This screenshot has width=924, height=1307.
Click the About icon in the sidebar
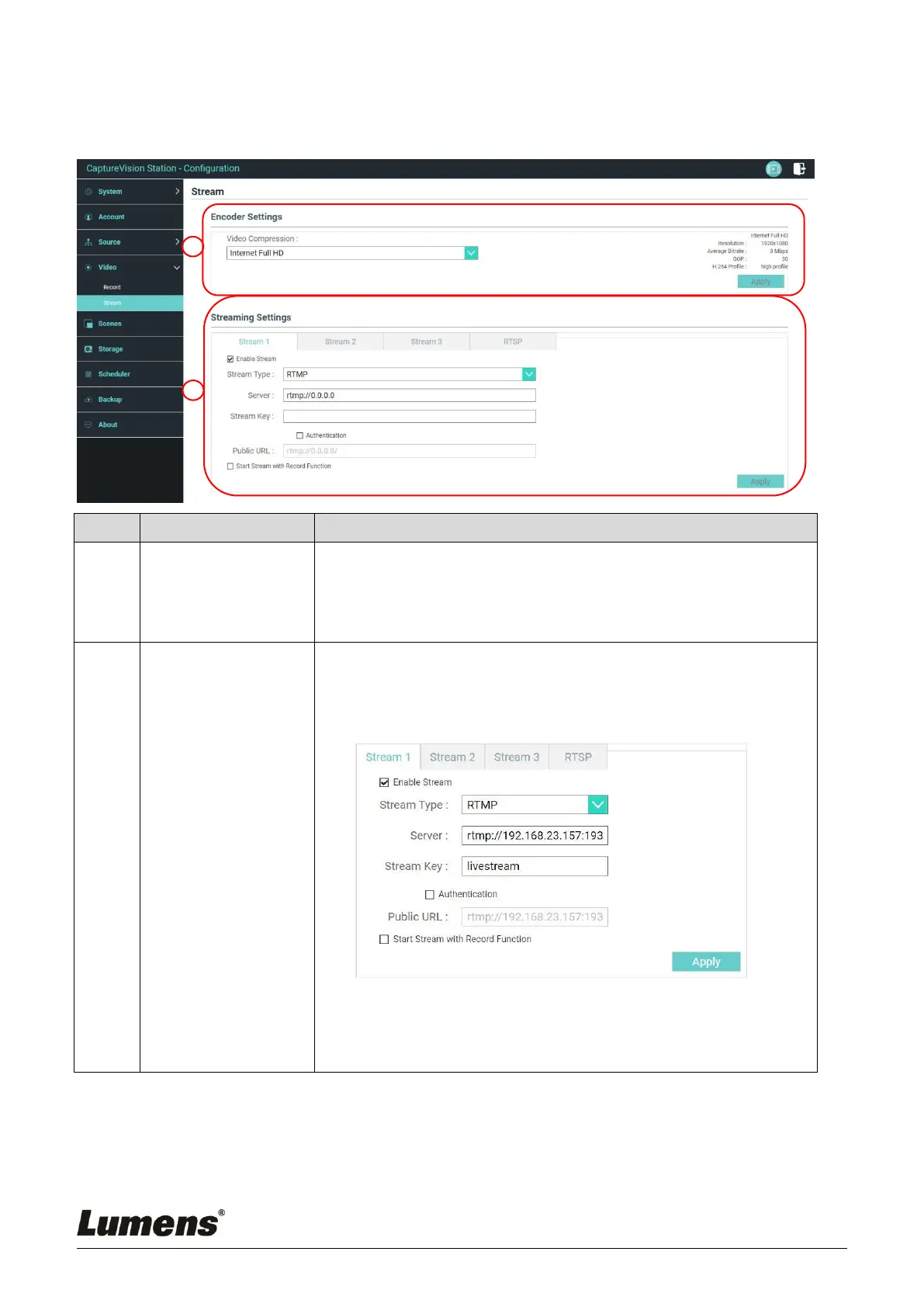click(88, 425)
